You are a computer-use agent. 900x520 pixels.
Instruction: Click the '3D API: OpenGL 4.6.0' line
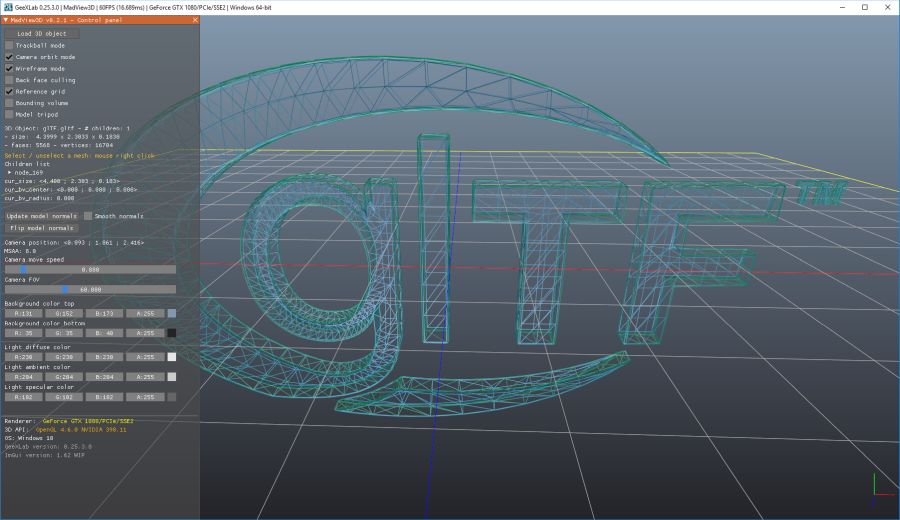point(65,430)
